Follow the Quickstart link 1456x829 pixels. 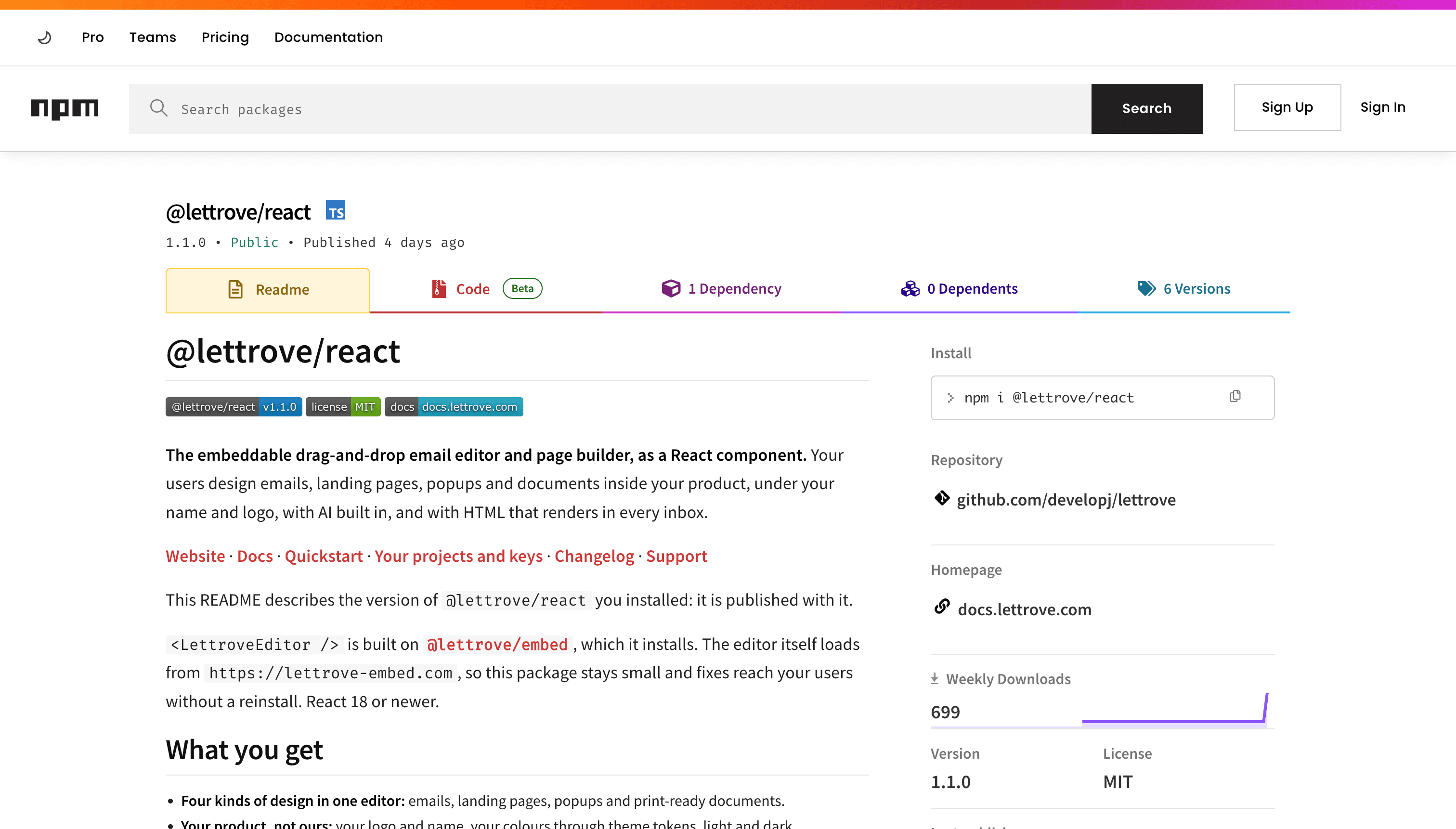click(324, 556)
